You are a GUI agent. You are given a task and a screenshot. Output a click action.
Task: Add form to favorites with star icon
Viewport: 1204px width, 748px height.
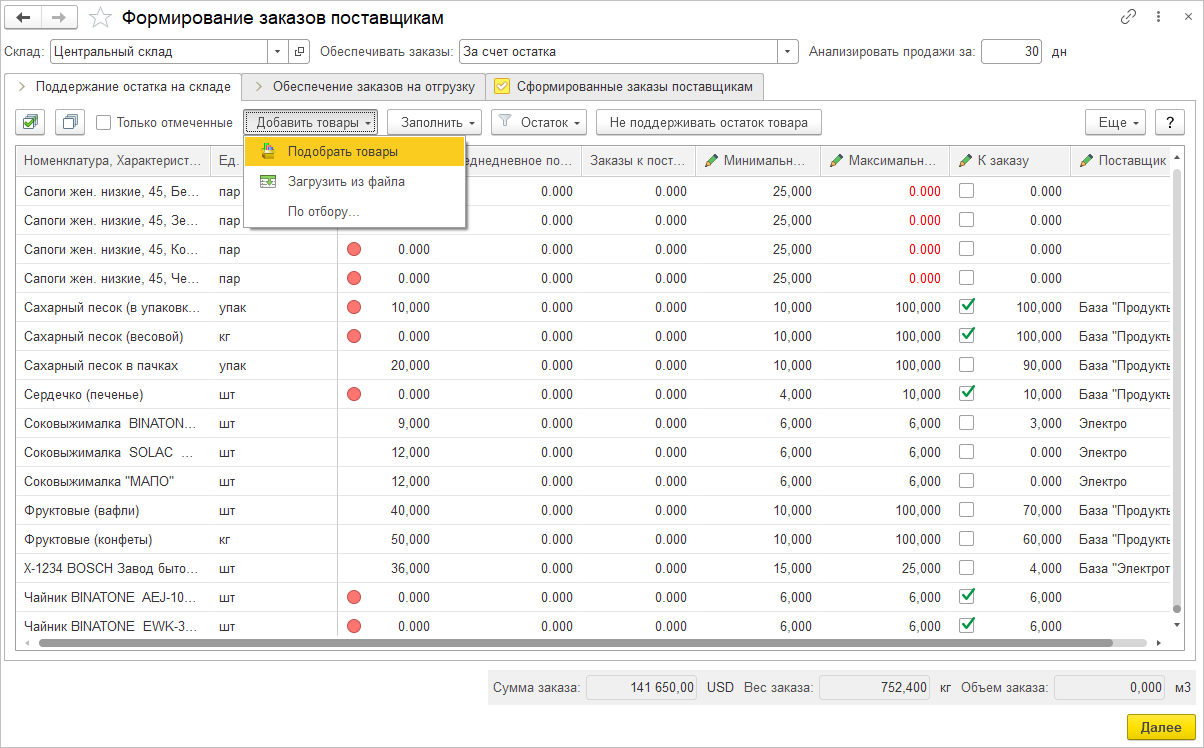[x=99, y=18]
